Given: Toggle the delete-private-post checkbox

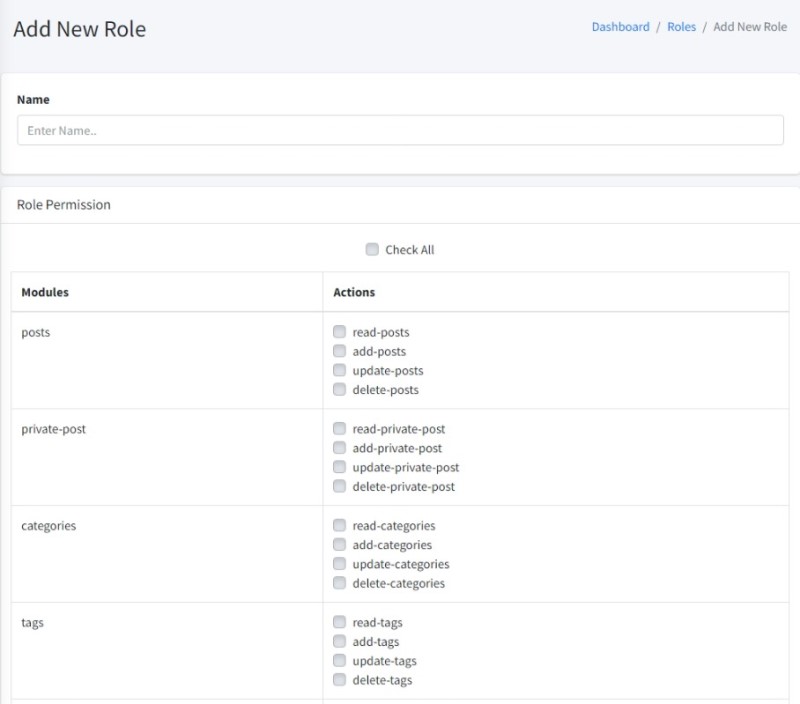Looking at the screenshot, I should pos(340,487).
